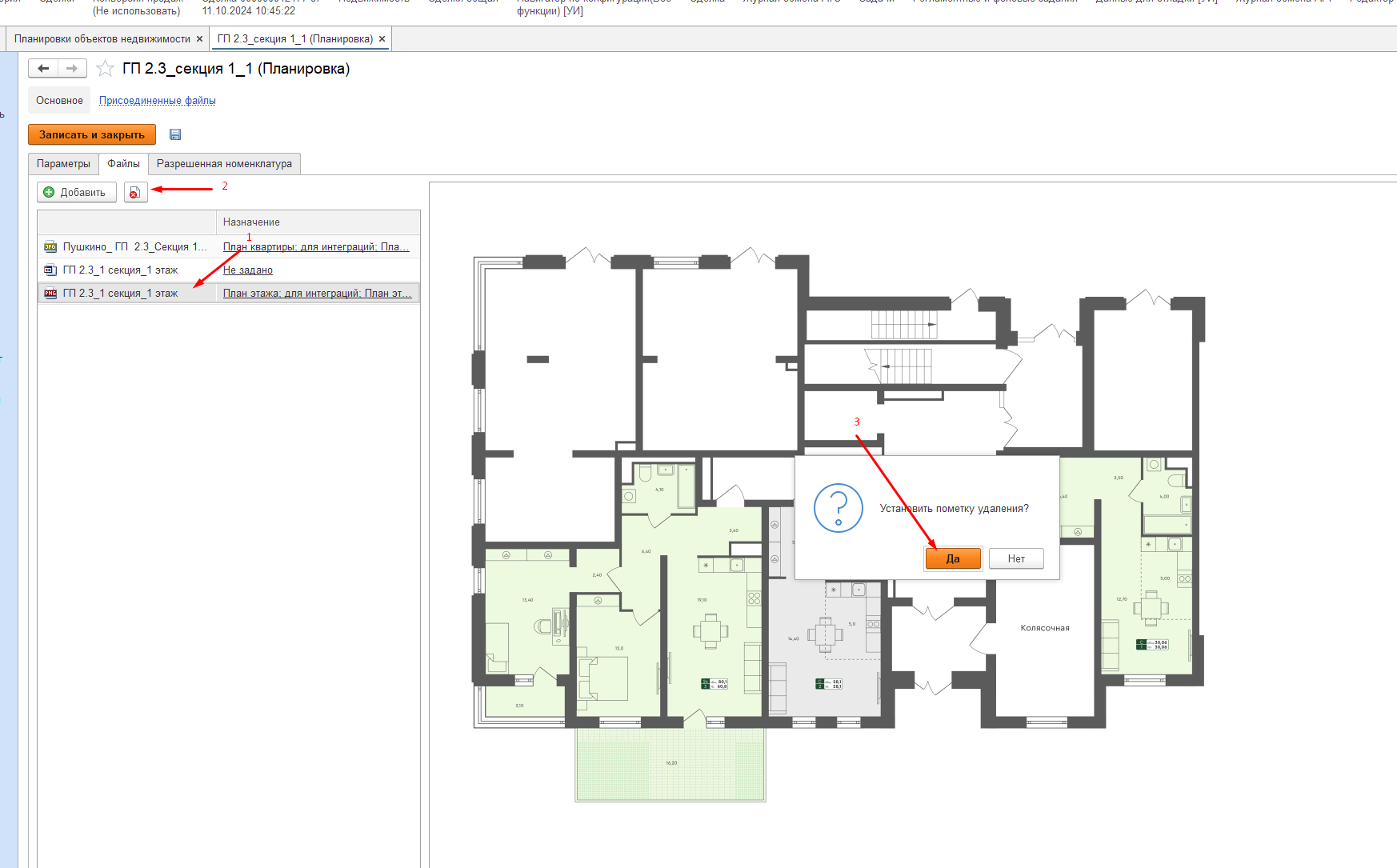Confirm the deletion mark with Да
Image resolution: width=1397 pixels, height=868 pixels.
(x=952, y=558)
